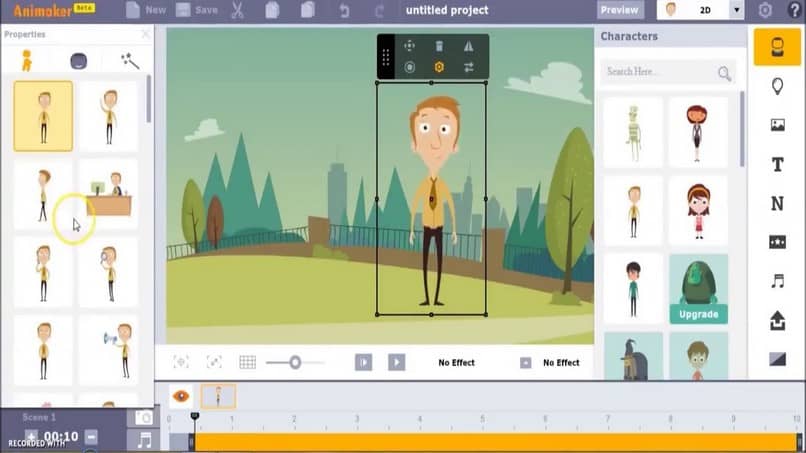This screenshot has height=453, width=806.
Task: Choose the red-haired woman in black dress
Action: point(698,133)
